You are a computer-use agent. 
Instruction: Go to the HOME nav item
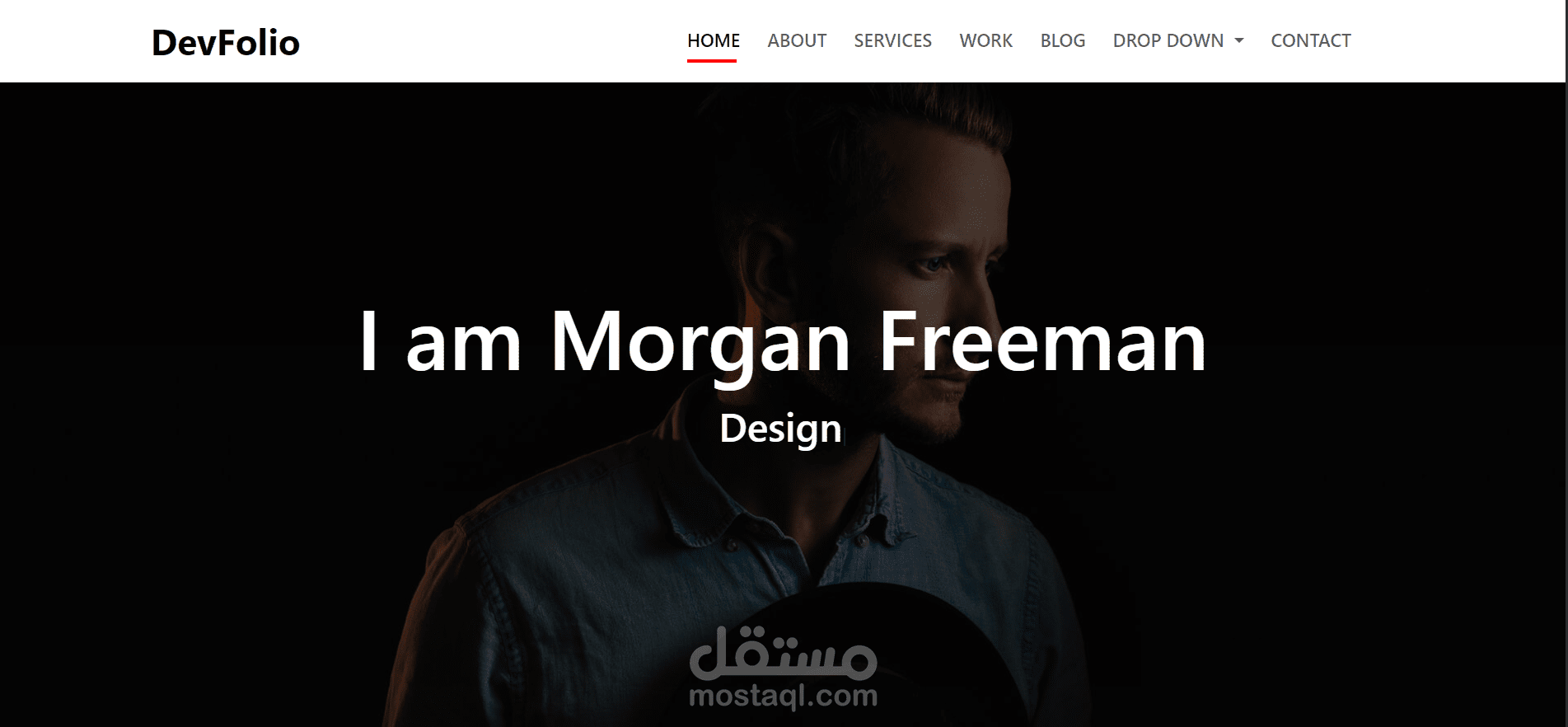[x=714, y=40]
